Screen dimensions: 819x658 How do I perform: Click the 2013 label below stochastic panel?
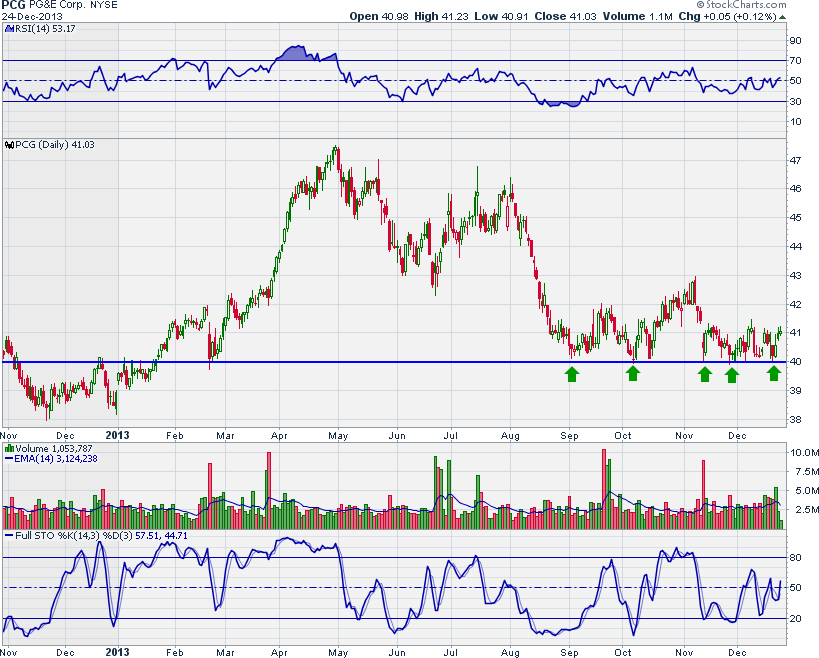coord(118,652)
